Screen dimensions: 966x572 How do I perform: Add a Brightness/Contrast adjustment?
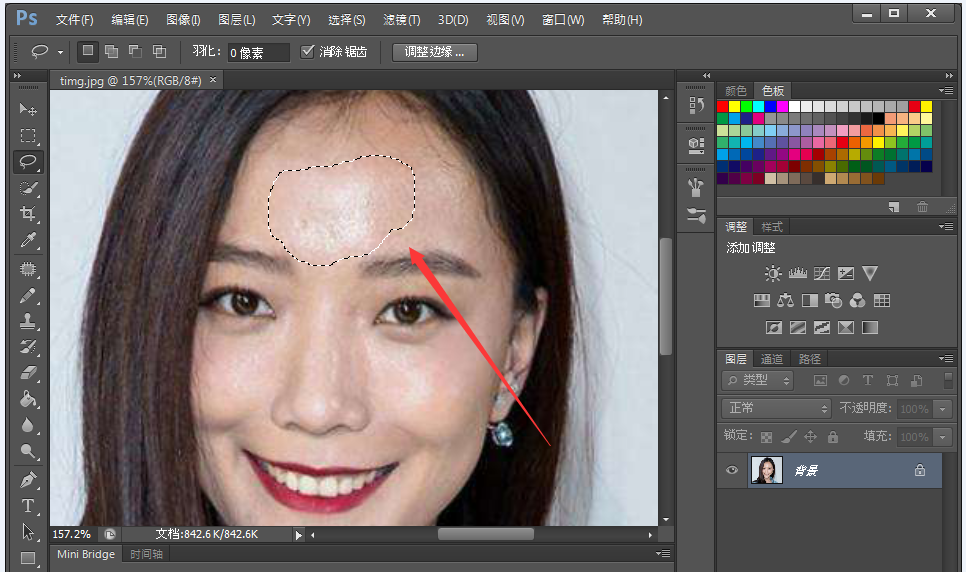point(773,273)
